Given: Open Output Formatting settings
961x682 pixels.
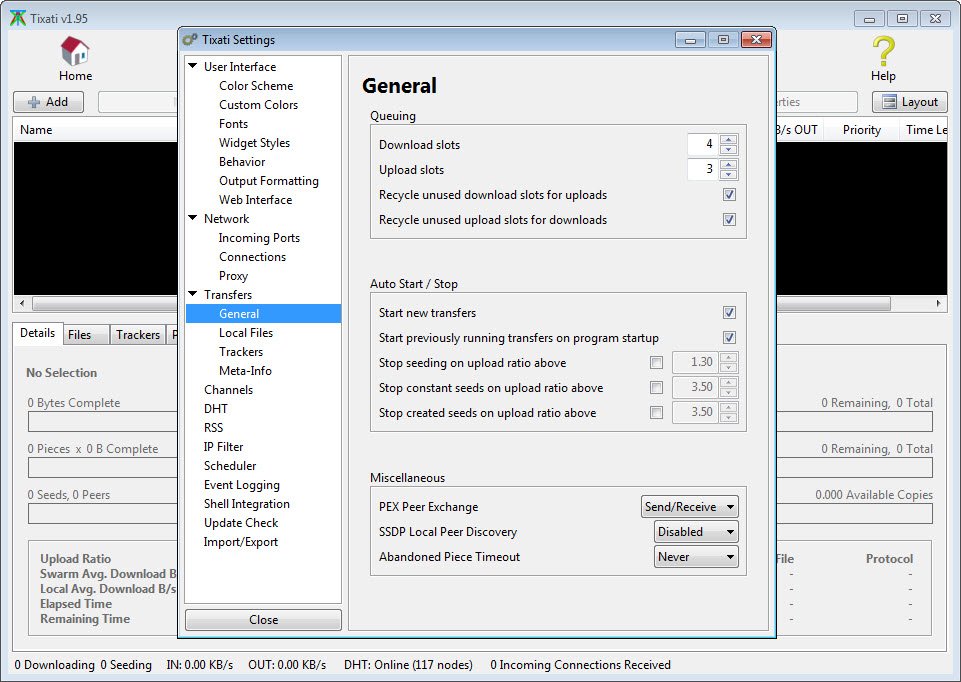Looking at the screenshot, I should click(268, 181).
